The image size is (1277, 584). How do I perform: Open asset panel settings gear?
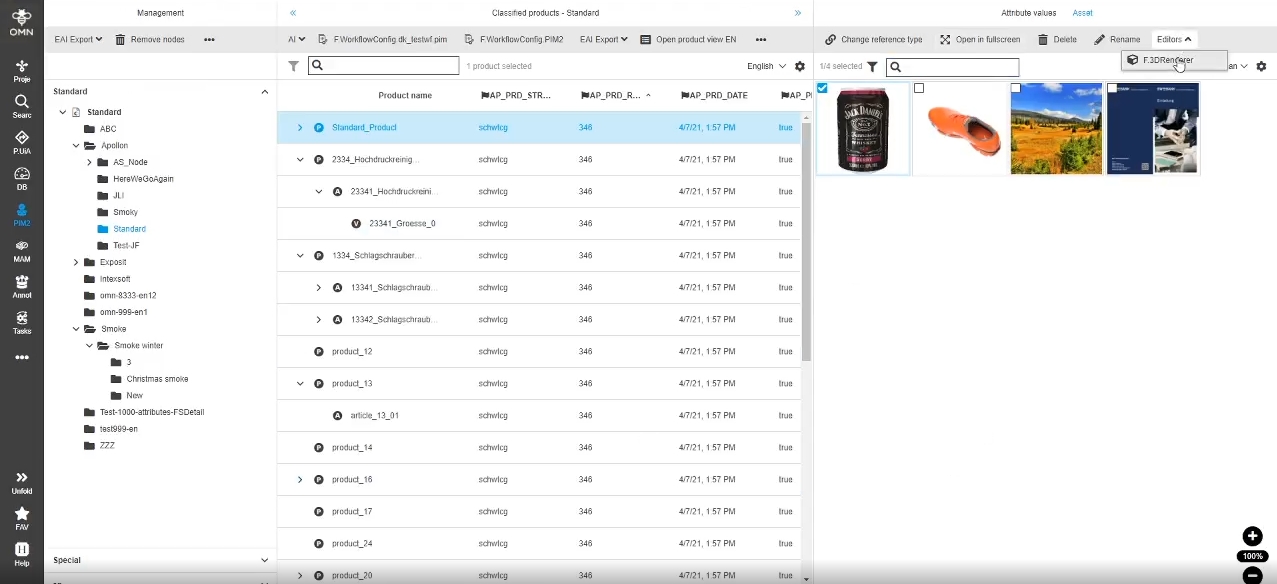[x=1261, y=66]
